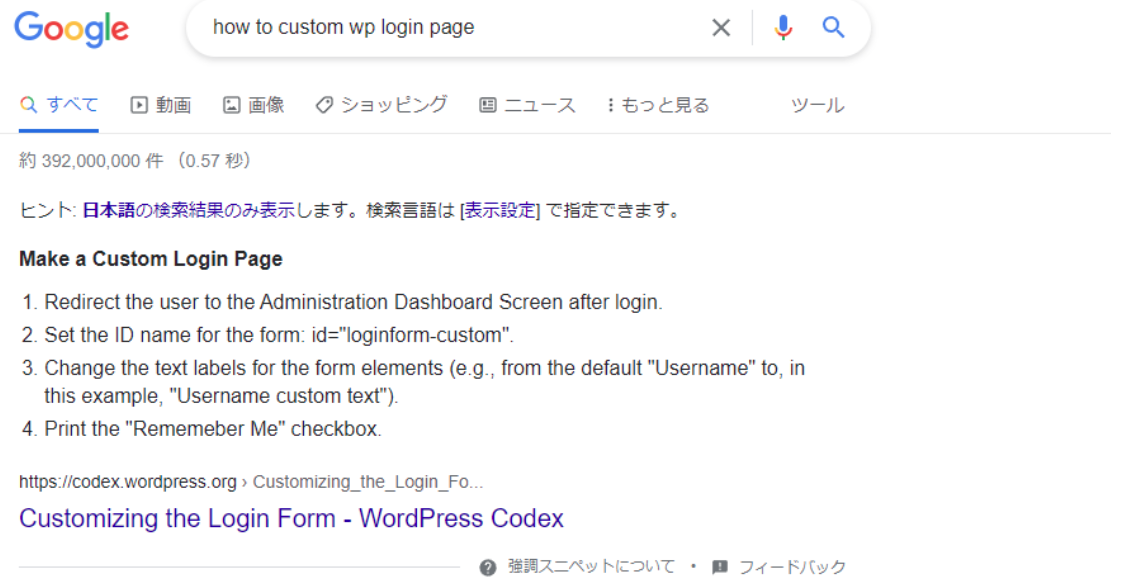
Task: Open Customizing the Login Form result
Action: [x=291, y=518]
